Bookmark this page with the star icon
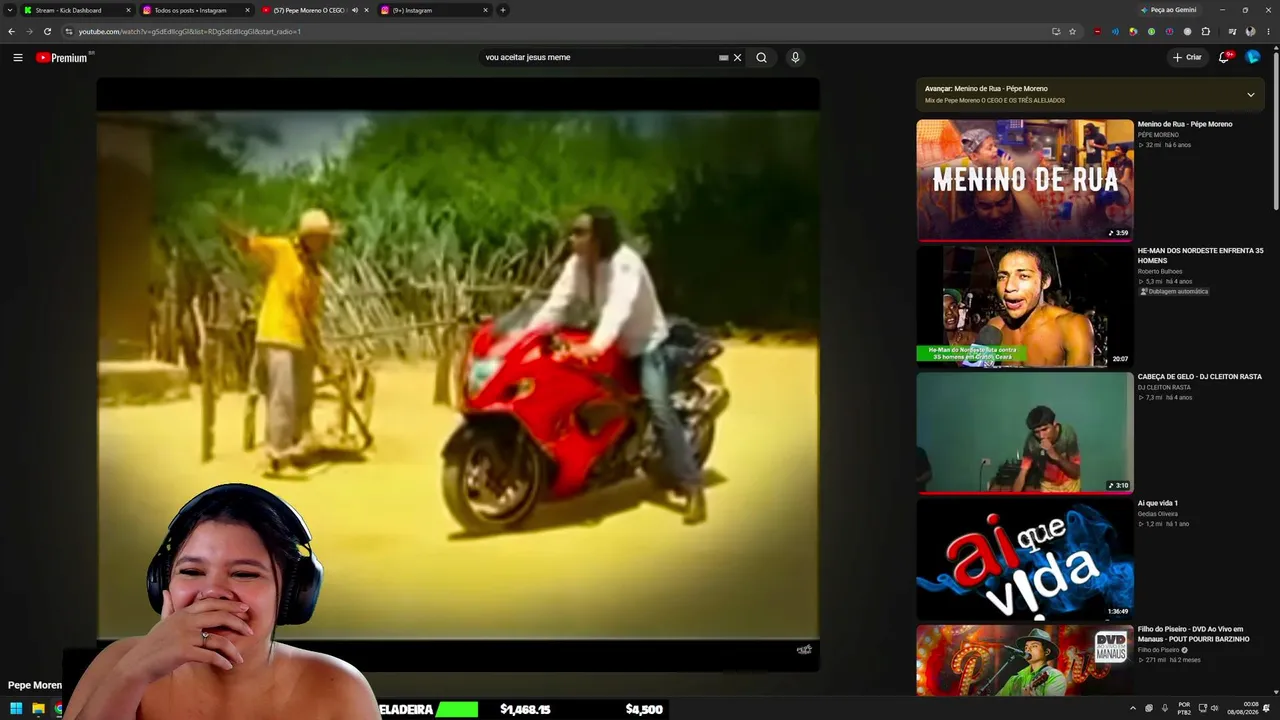This screenshot has width=1280, height=720. point(1072,31)
